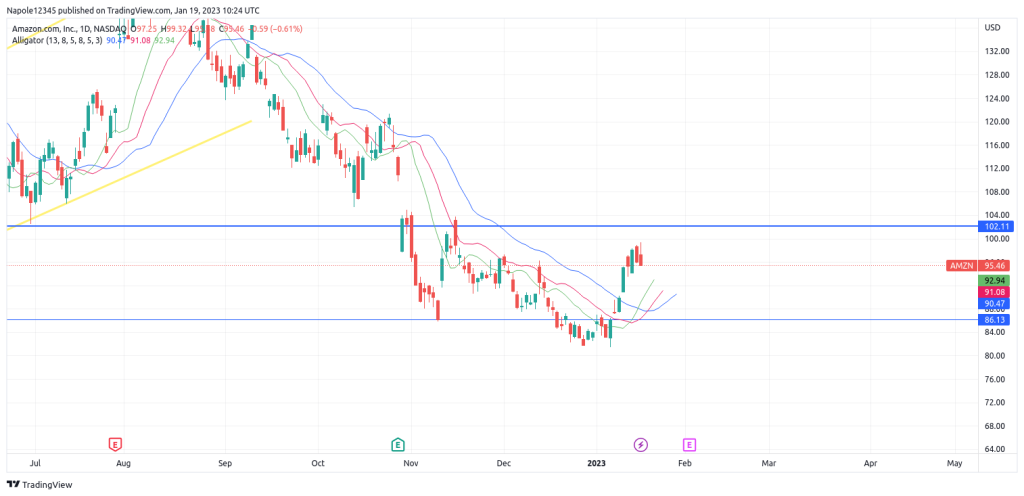Click the Apr label on time axis

pos(871,463)
